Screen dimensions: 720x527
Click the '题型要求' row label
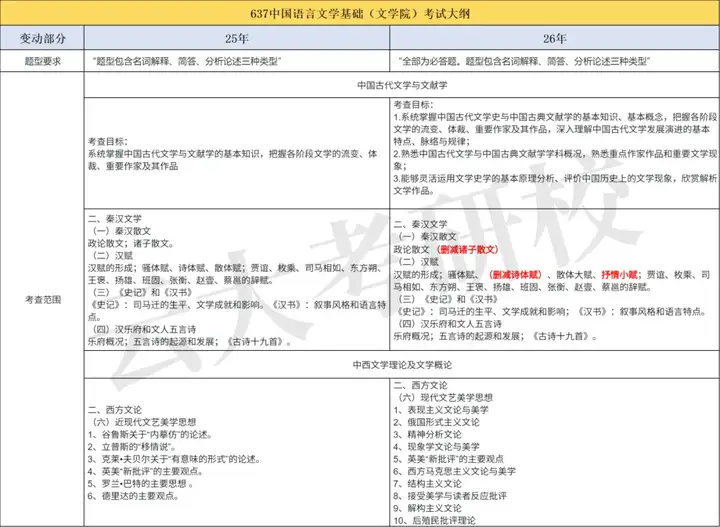click(x=42, y=61)
